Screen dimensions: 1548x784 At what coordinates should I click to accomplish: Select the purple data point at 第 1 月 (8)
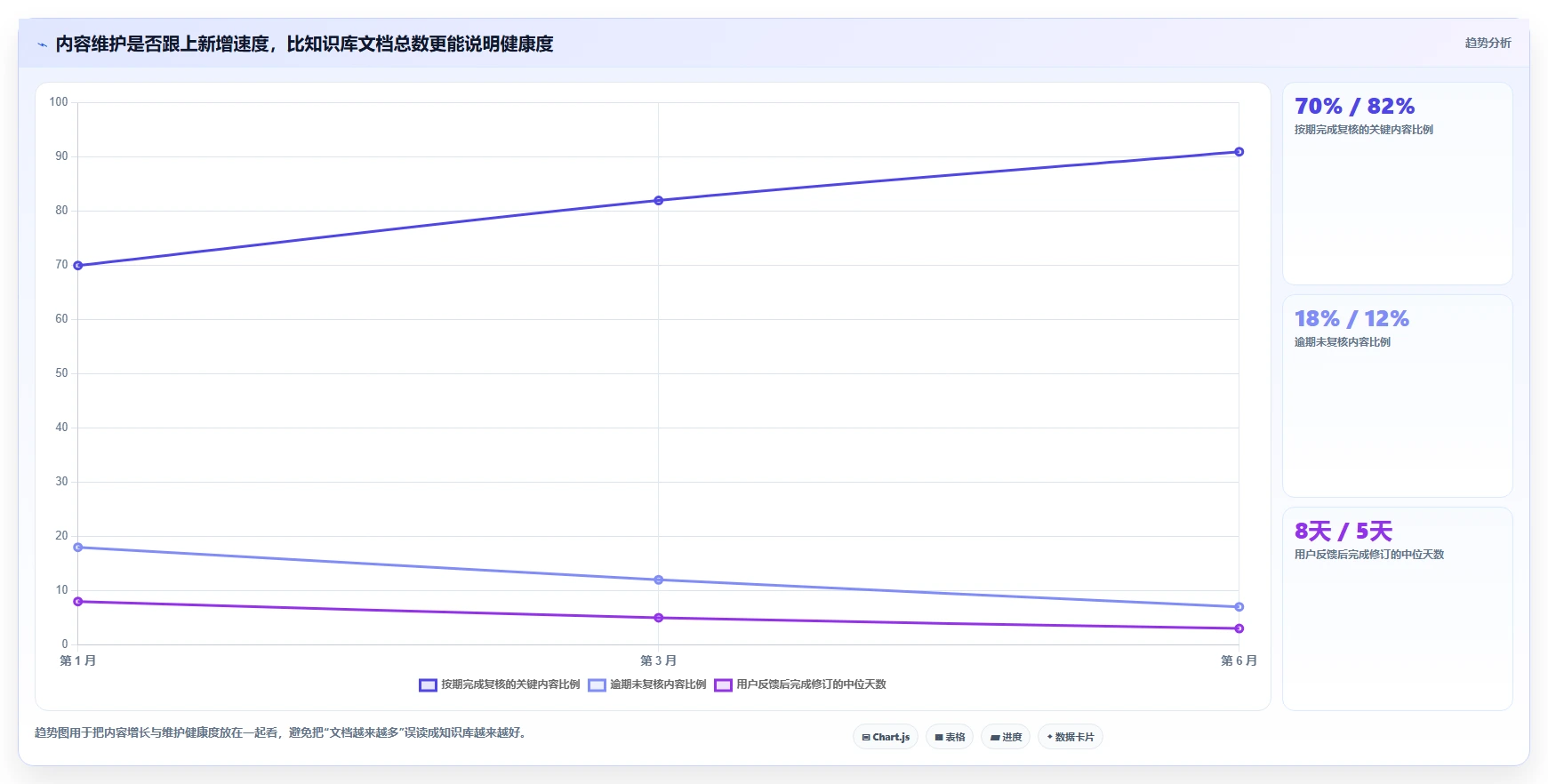pos(78,602)
